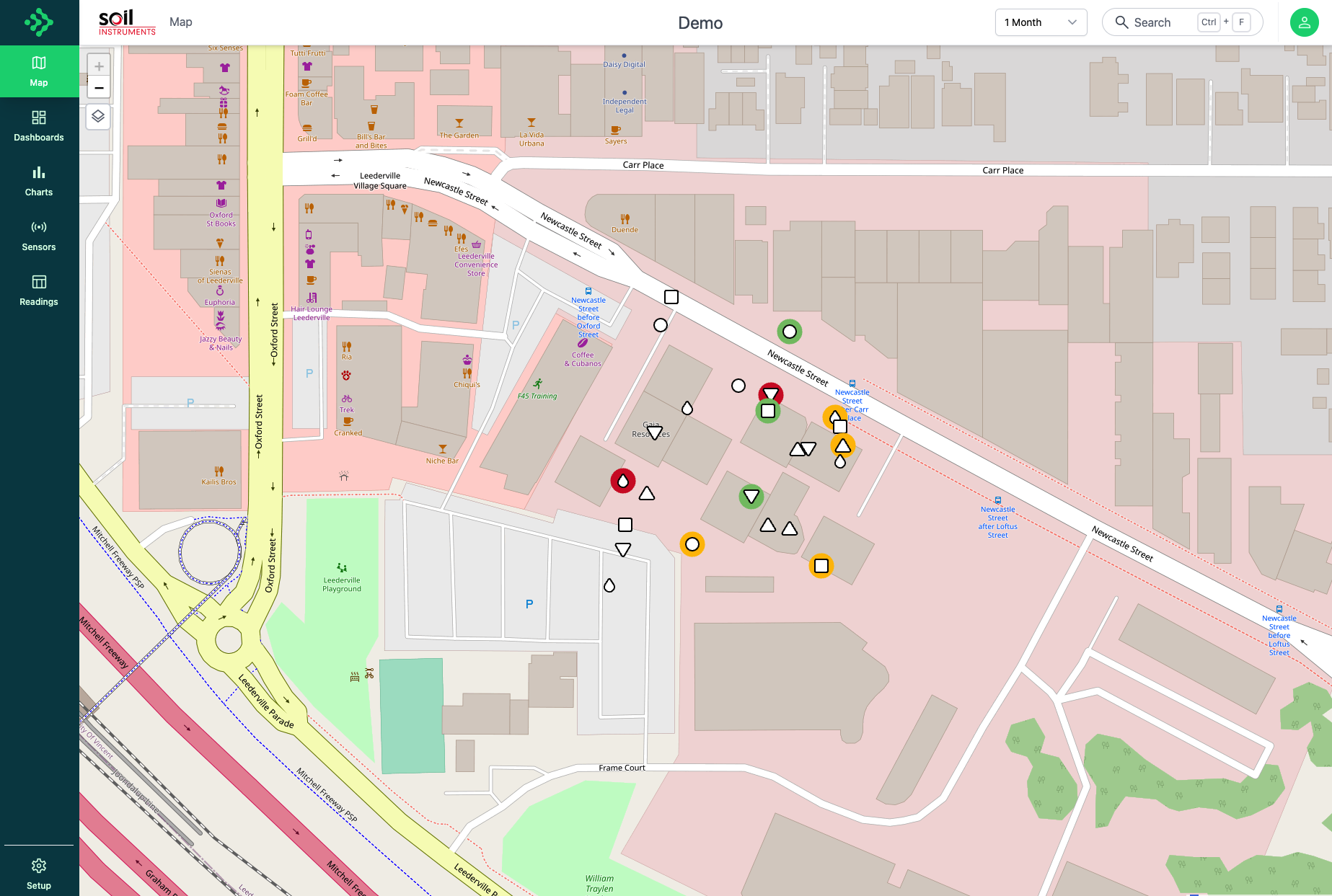
Task: Select the white square marker near Duende
Action: pyautogui.click(x=671, y=297)
